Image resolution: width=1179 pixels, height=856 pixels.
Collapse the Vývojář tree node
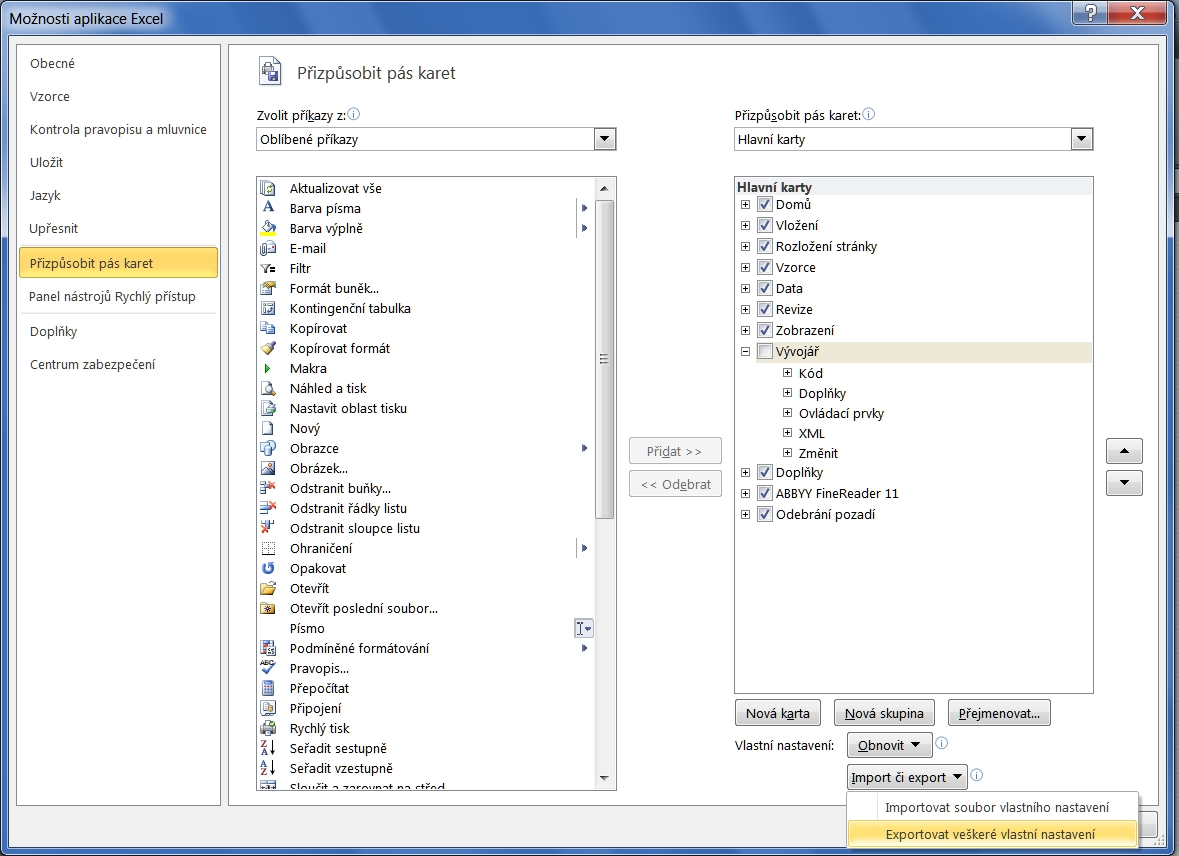(x=745, y=351)
